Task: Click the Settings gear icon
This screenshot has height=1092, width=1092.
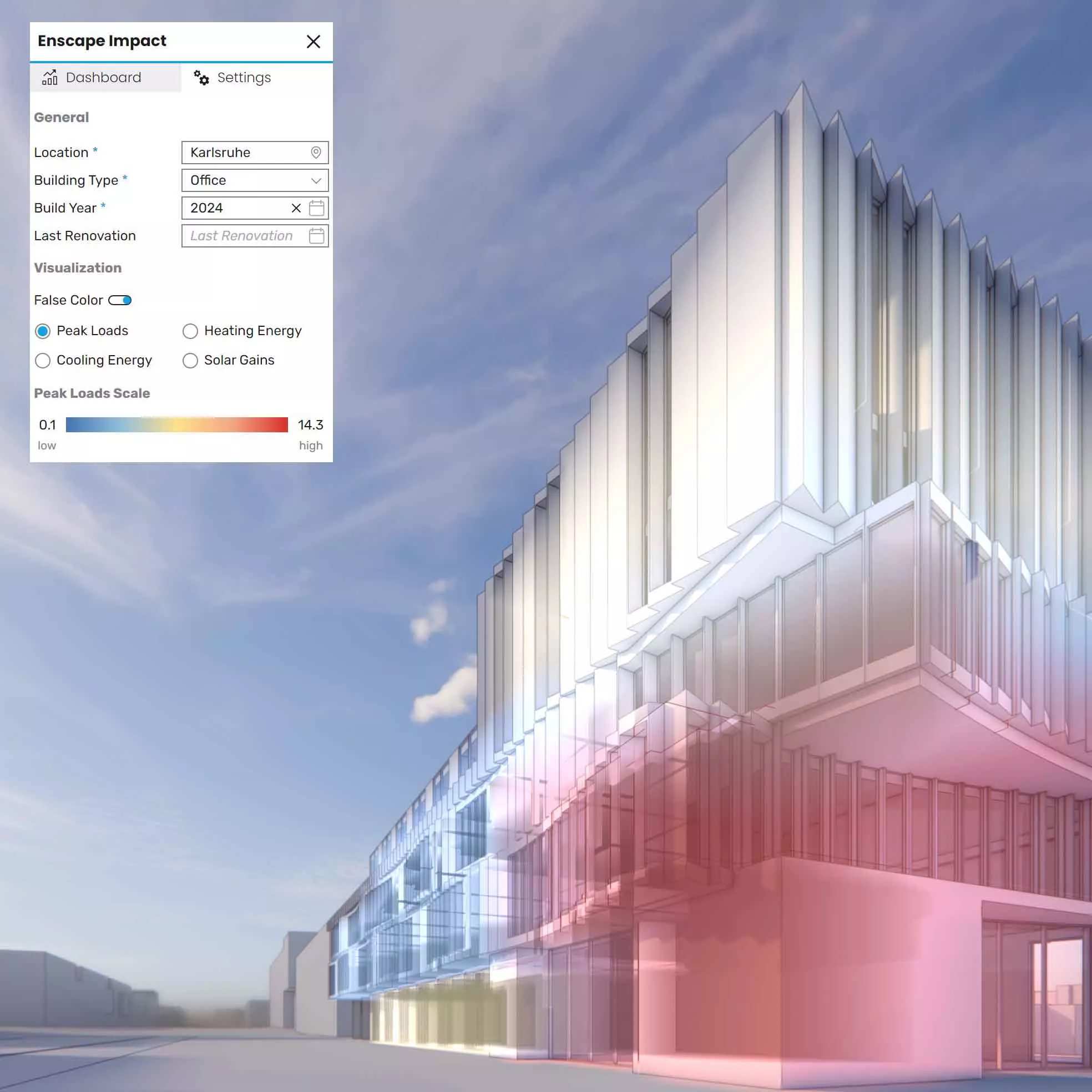Action: [202, 78]
